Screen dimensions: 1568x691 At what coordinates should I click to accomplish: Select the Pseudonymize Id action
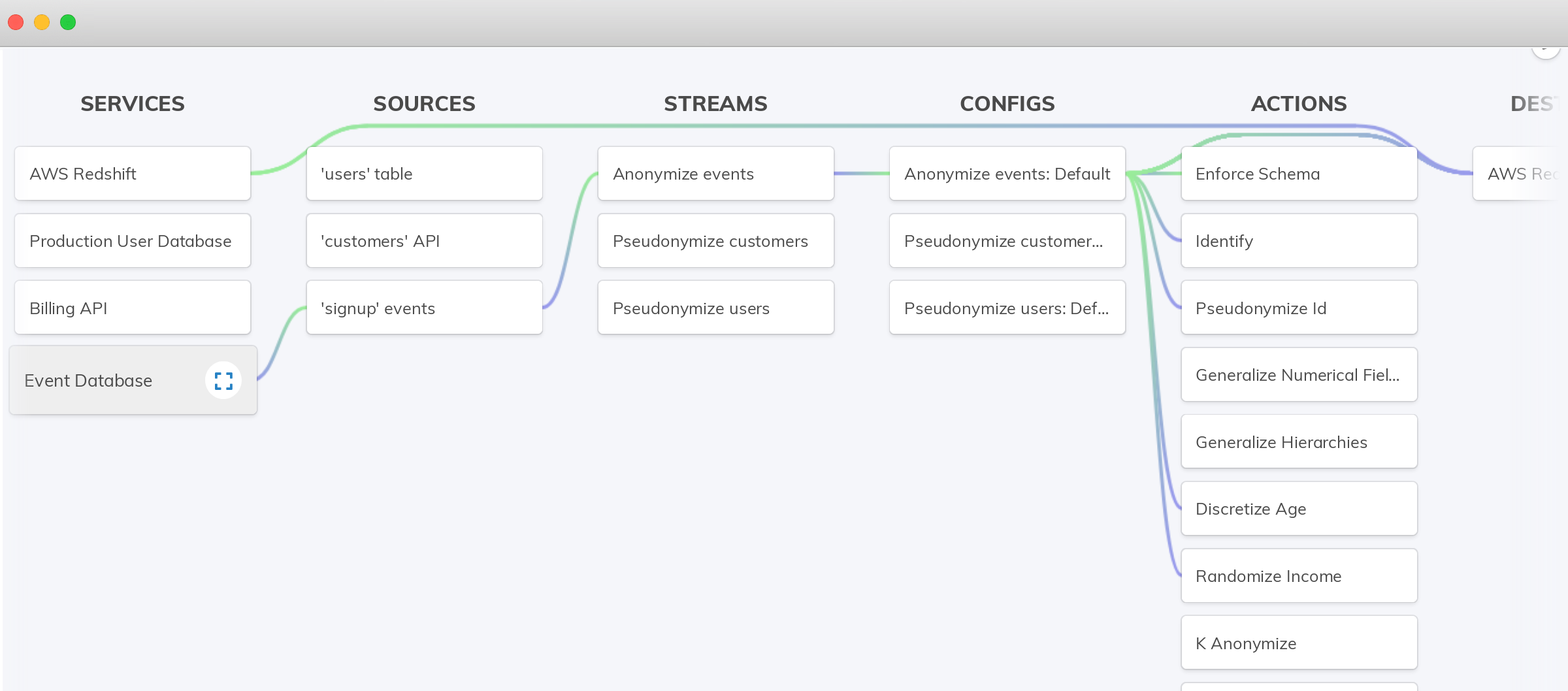(x=1299, y=308)
